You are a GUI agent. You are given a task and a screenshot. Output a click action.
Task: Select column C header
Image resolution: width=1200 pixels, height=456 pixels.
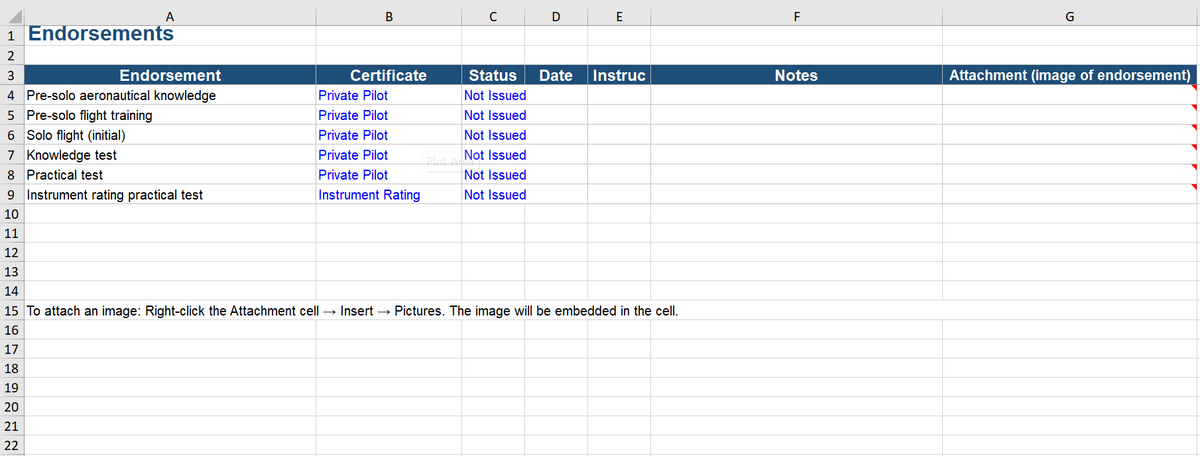492,15
